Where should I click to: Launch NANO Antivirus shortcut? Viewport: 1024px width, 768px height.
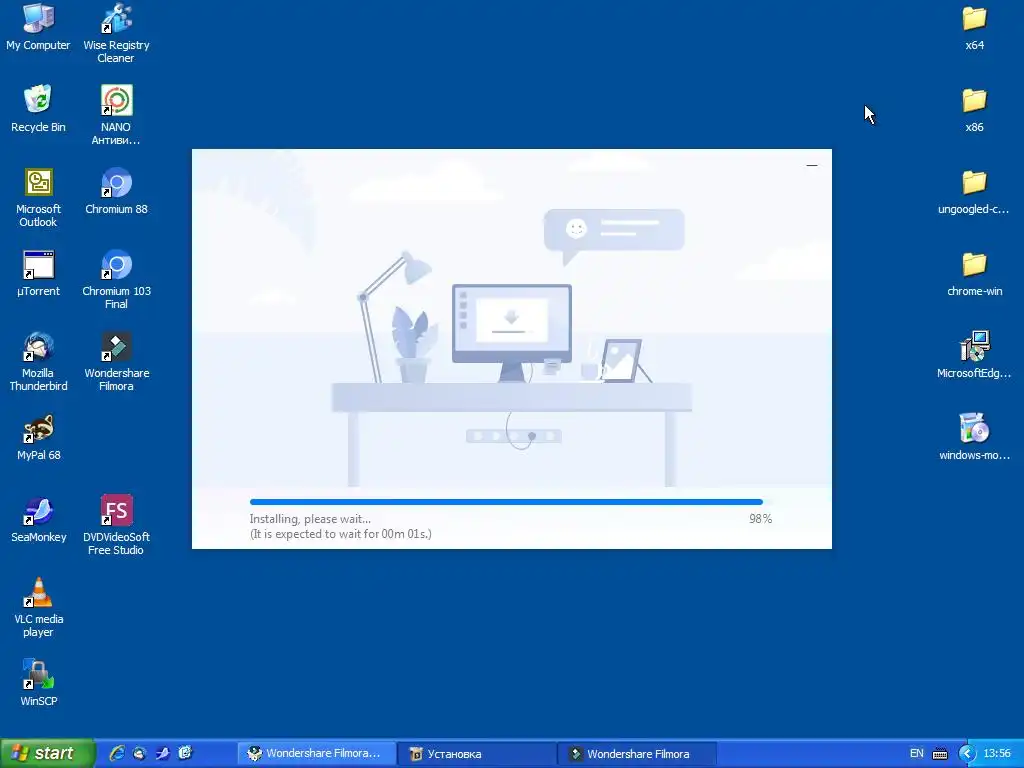tap(116, 115)
